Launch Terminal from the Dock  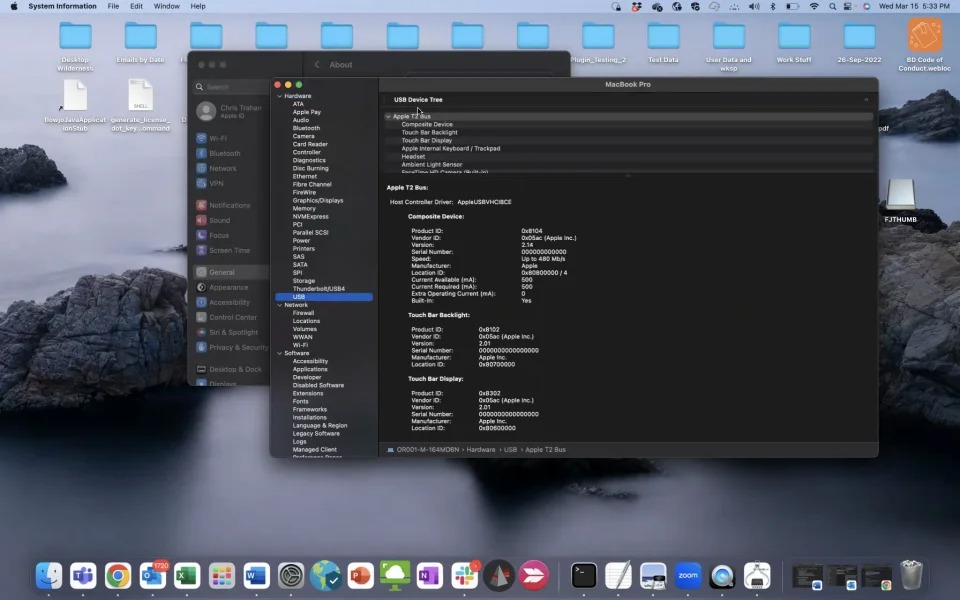[584, 575]
